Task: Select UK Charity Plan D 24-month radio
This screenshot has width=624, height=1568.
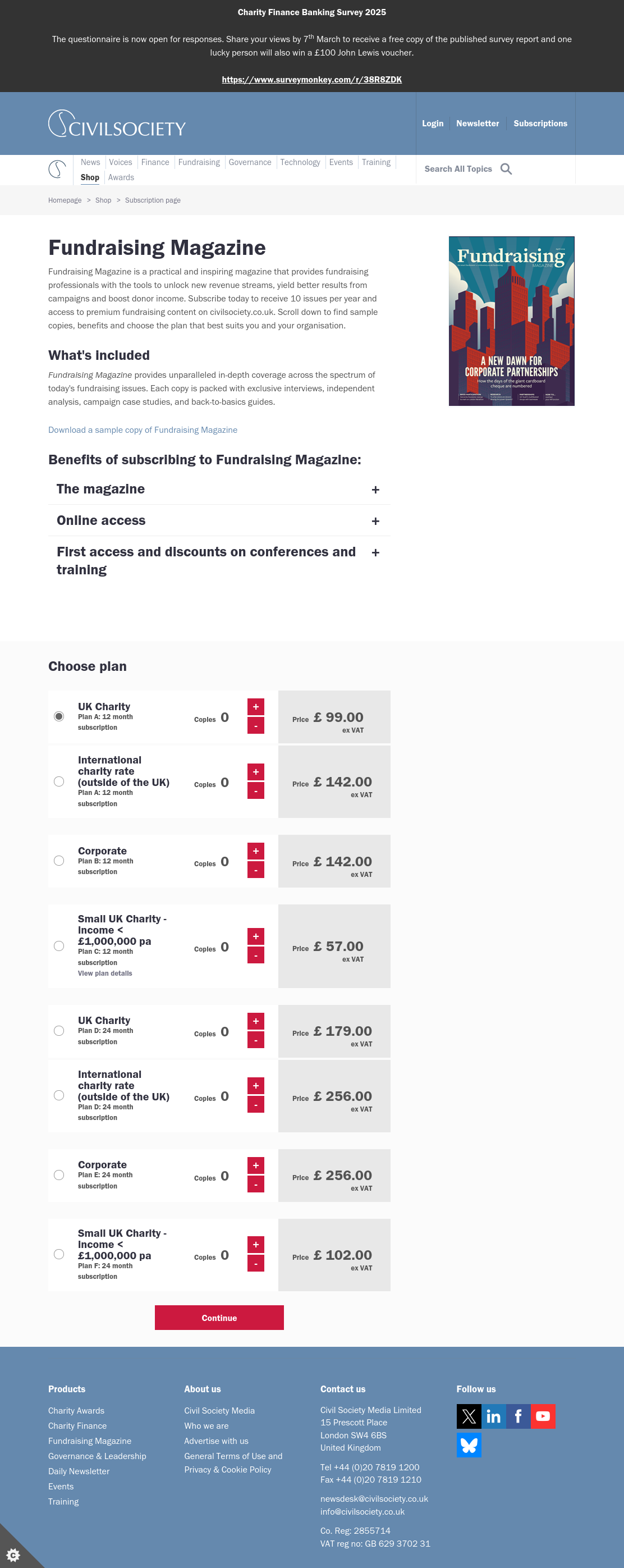Action: pos(59,1031)
